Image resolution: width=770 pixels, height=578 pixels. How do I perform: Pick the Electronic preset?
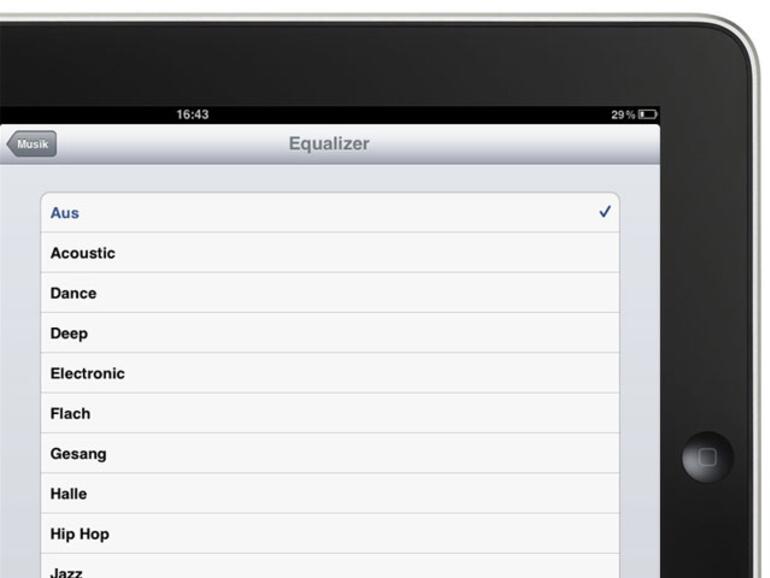pos(330,373)
